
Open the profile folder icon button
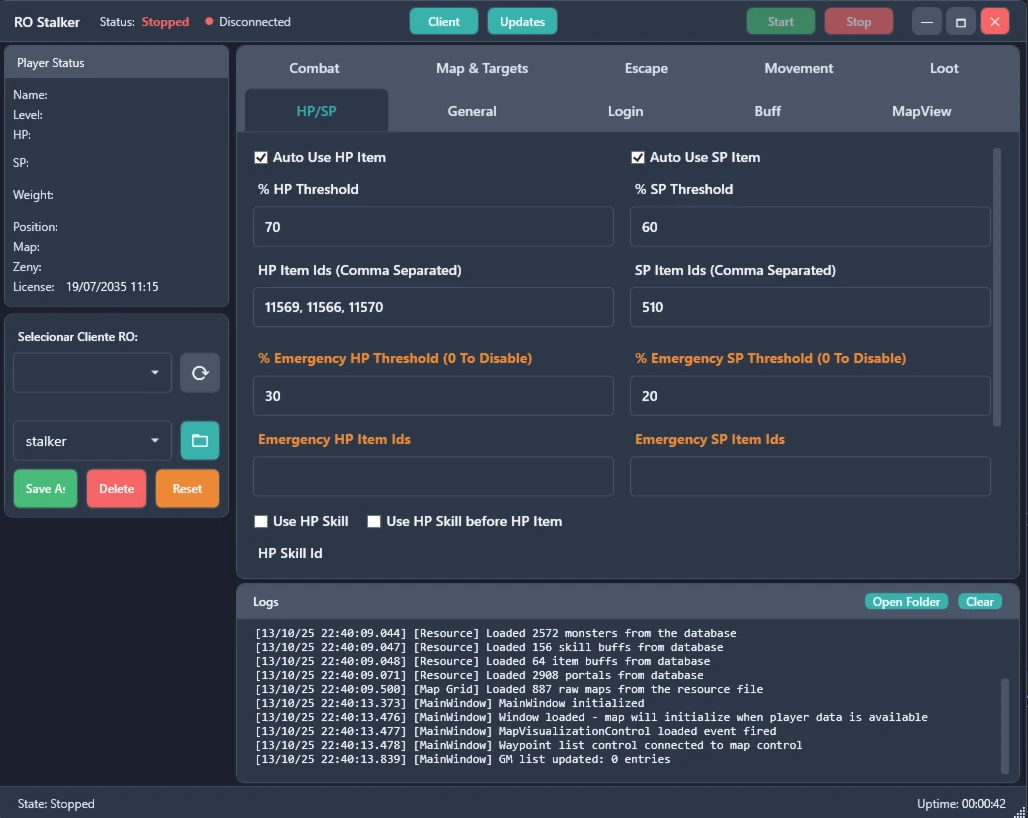coord(199,440)
